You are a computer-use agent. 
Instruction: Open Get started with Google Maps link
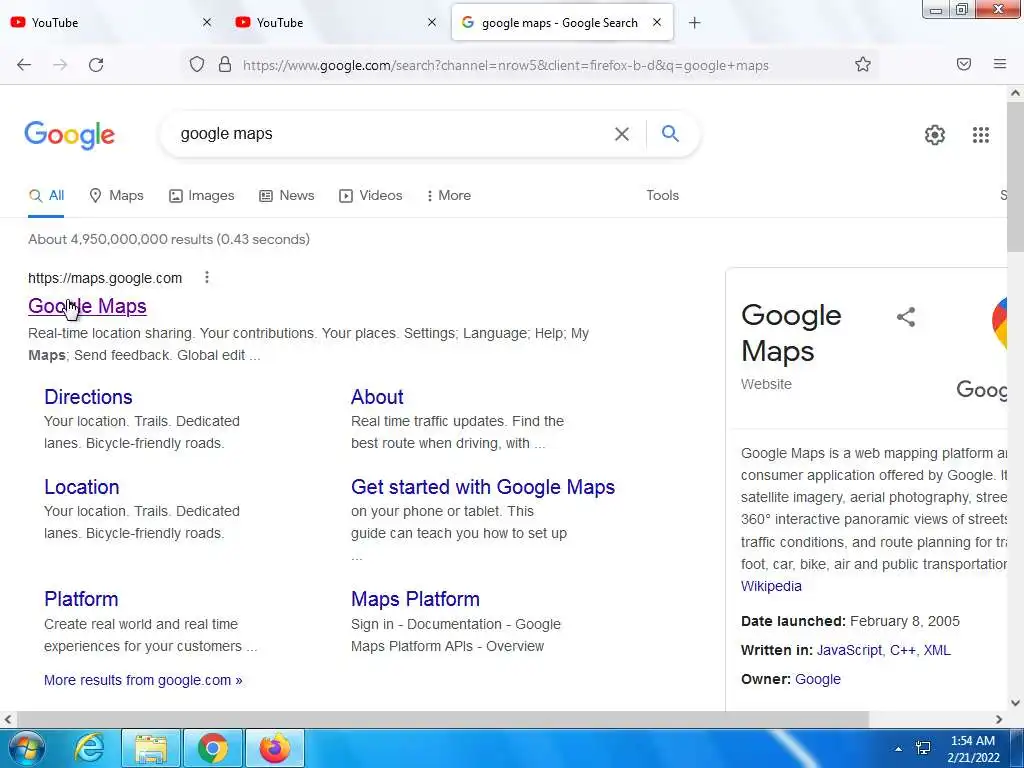483,487
